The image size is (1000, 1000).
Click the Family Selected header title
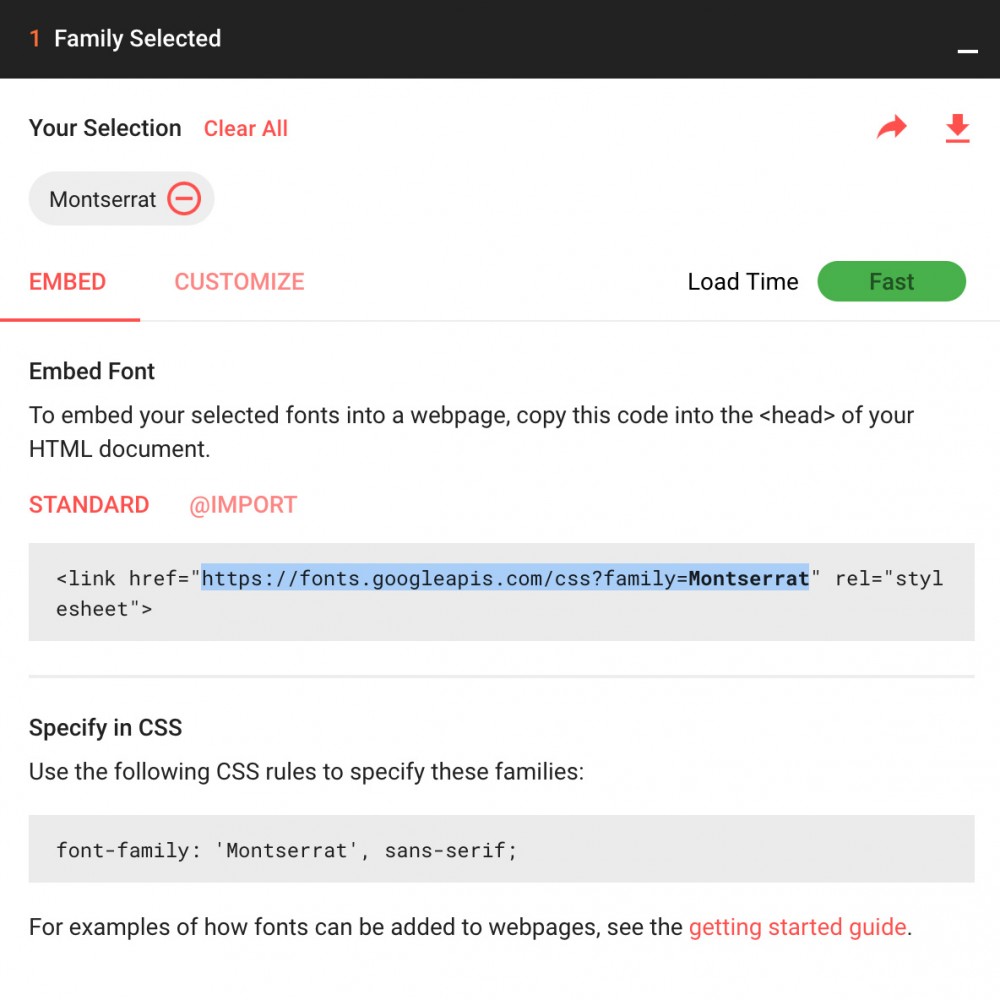tap(137, 39)
